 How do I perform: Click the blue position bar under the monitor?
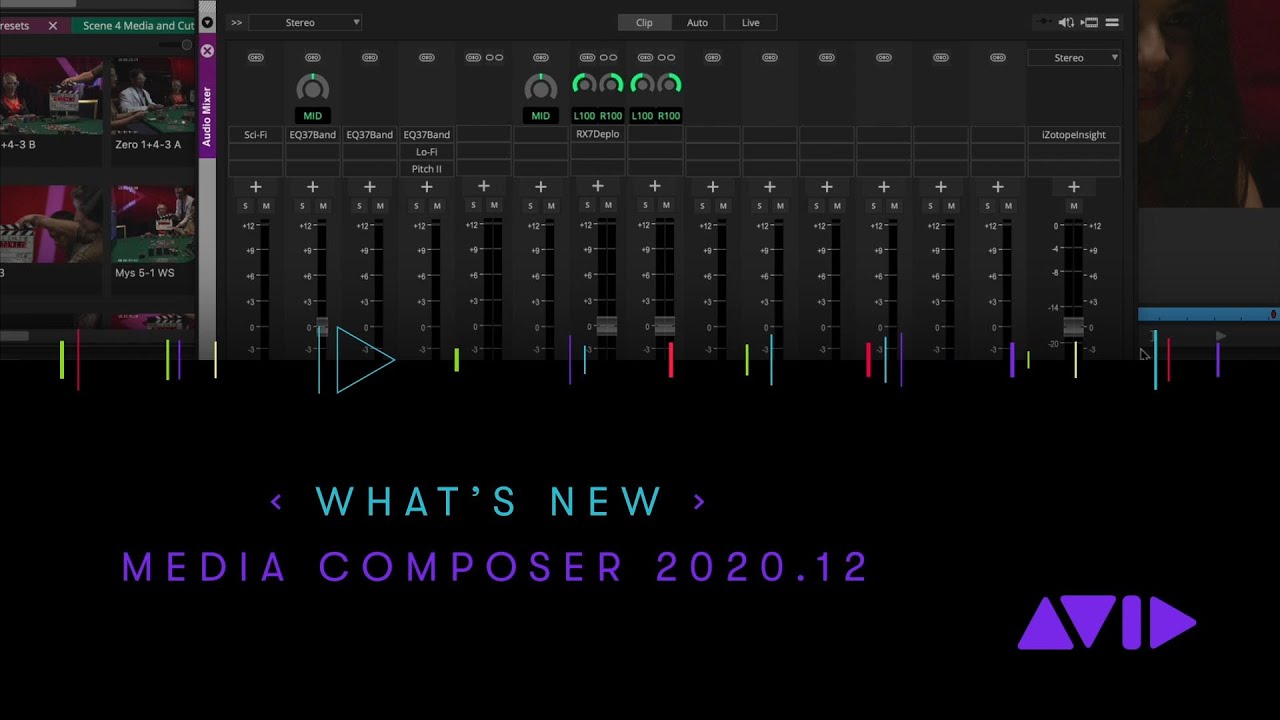coord(1209,314)
